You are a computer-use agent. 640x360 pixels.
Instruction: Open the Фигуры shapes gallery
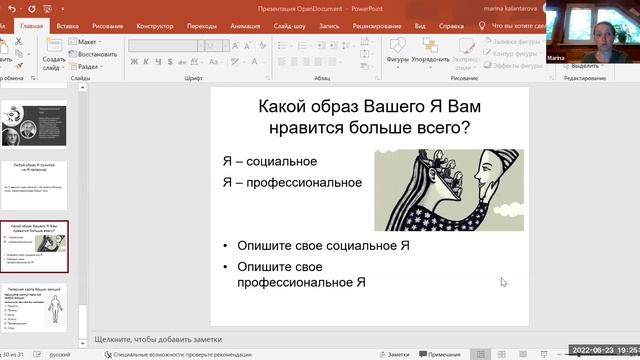pyautogui.click(x=398, y=52)
